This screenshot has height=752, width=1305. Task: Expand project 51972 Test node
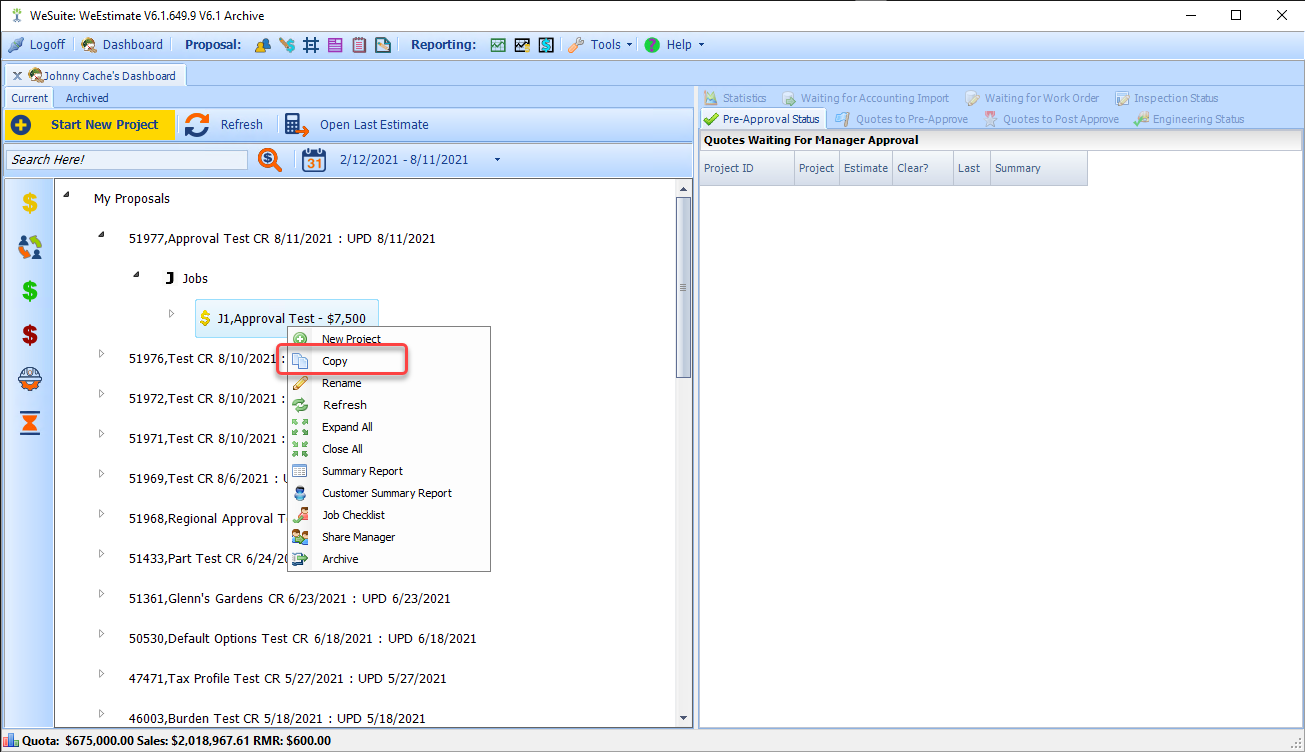coord(101,394)
